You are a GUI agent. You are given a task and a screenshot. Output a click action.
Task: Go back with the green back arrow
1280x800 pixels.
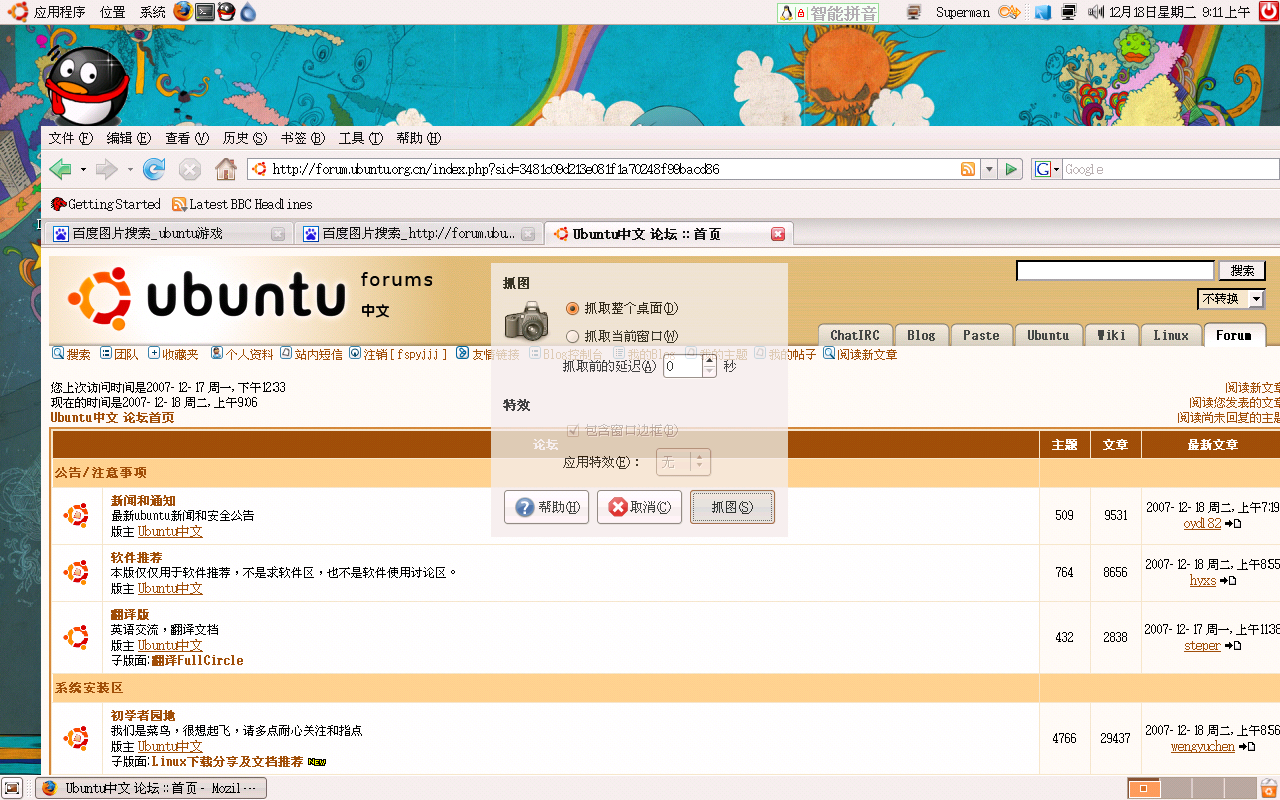click(61, 169)
